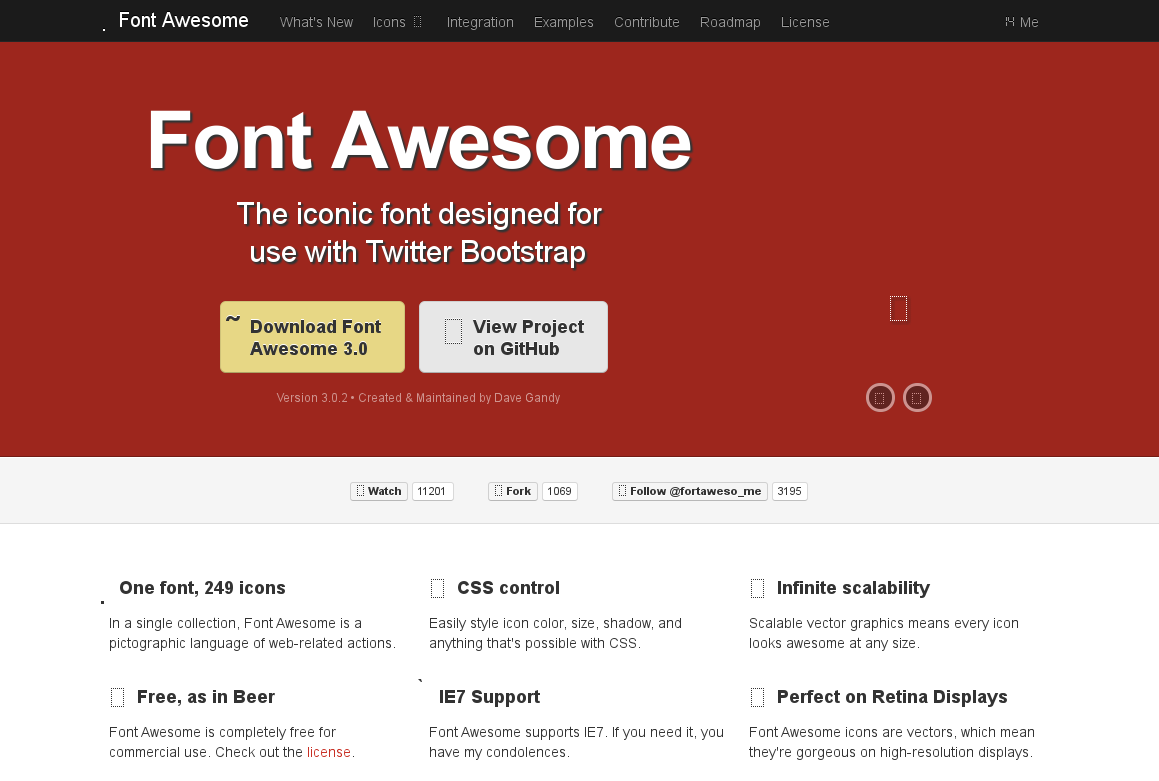This screenshot has width=1159, height=781.
Task: Click the heading "One font, 249 icons"
Action: click(x=203, y=588)
